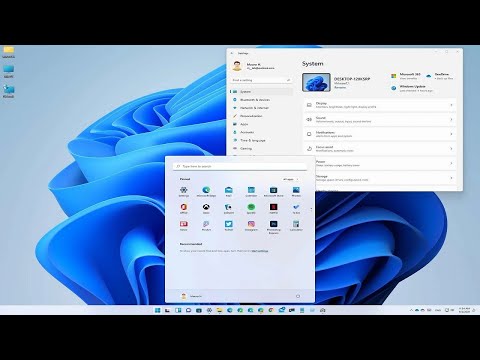480x360 pixels.
Task: Open the News app in Start menu
Action: coord(183,225)
